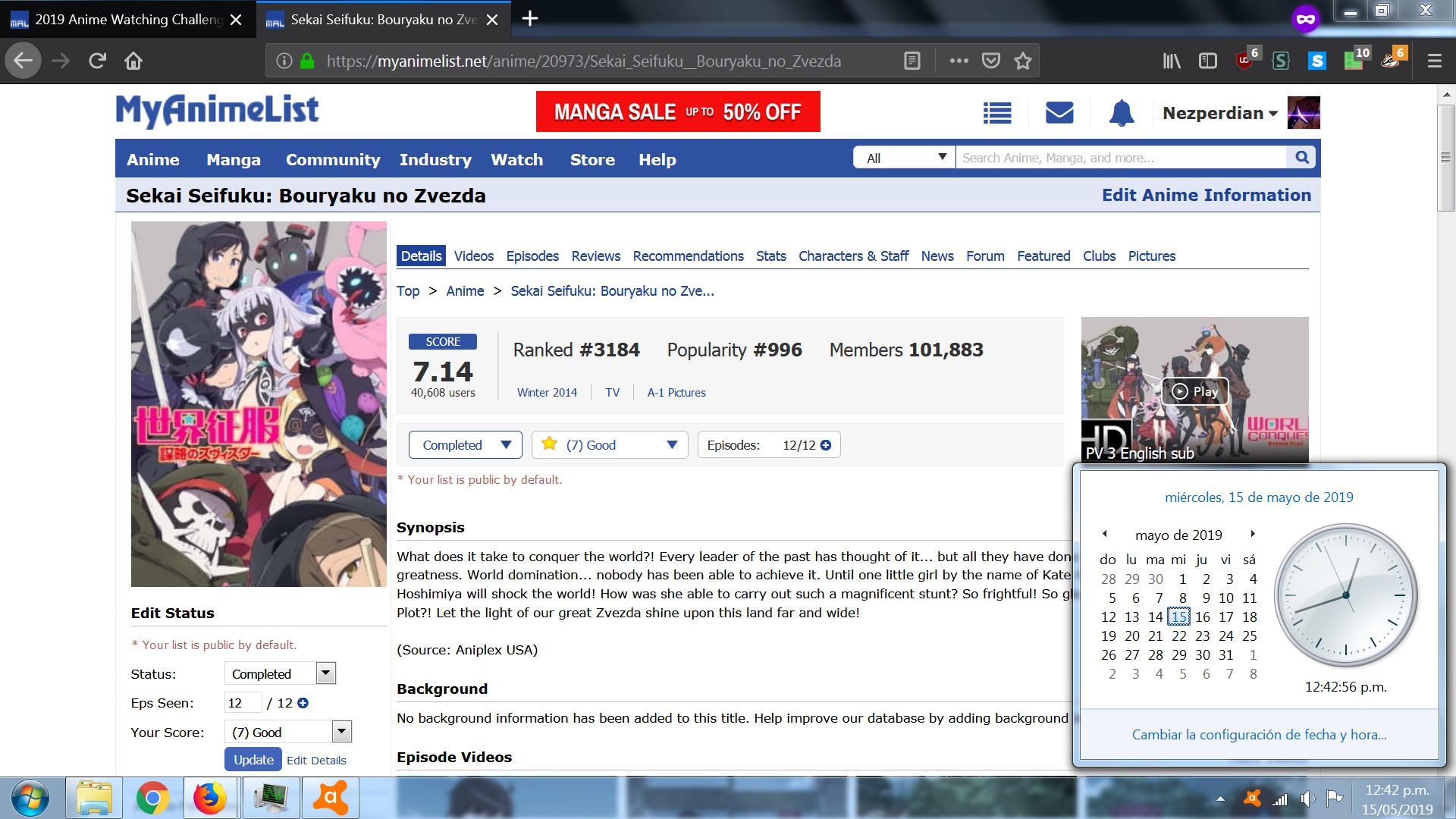Open the Completed status dropdown near score
This screenshot has width=1456, height=819.
pos(466,445)
